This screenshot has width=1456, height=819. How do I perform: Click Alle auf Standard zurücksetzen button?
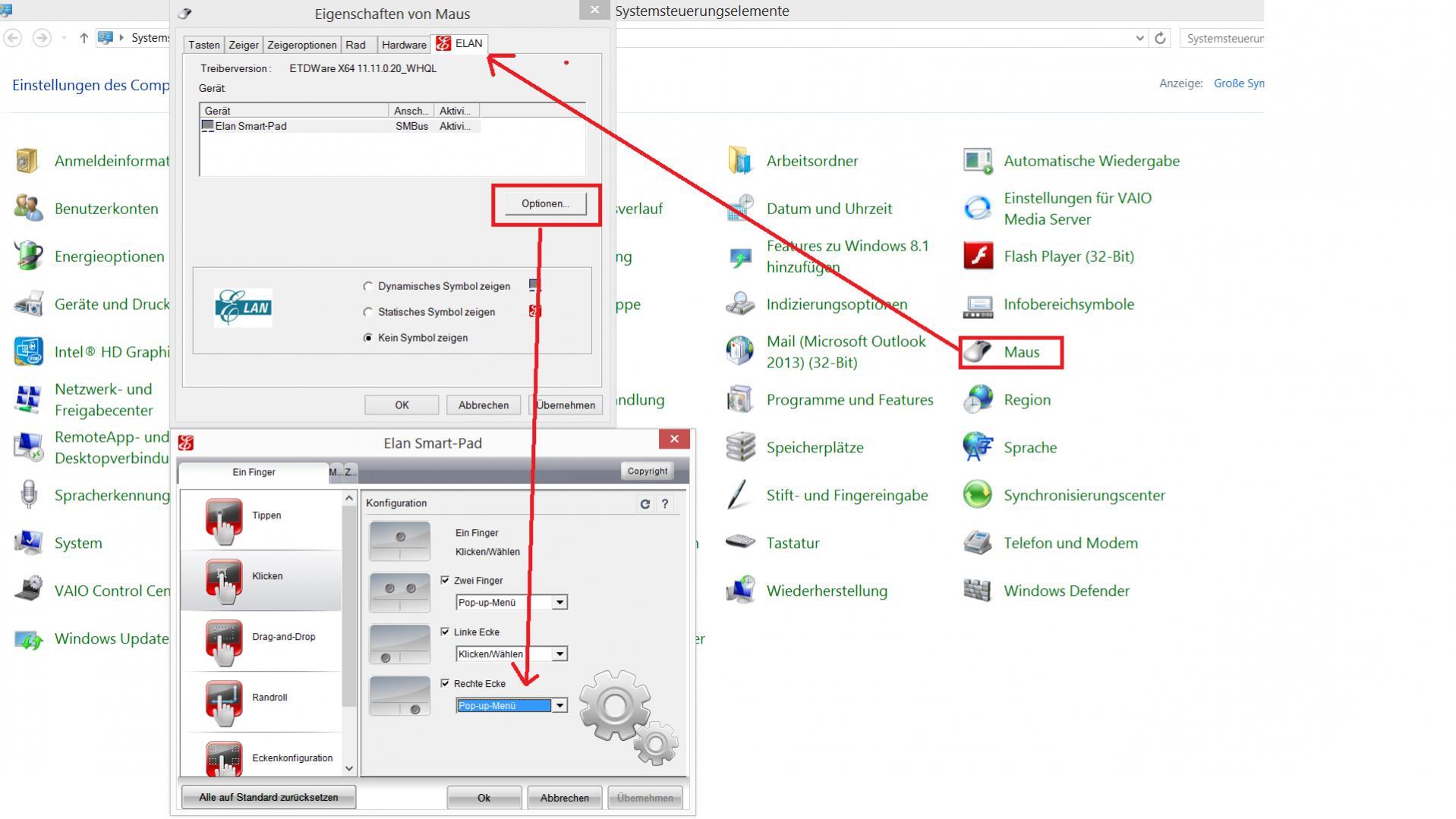(x=269, y=798)
